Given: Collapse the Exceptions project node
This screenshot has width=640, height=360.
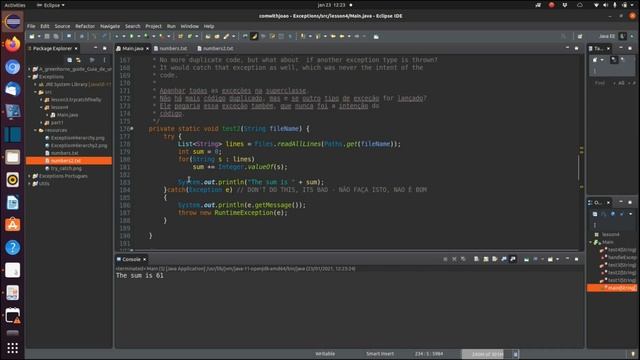Looking at the screenshot, I should tap(29, 77).
